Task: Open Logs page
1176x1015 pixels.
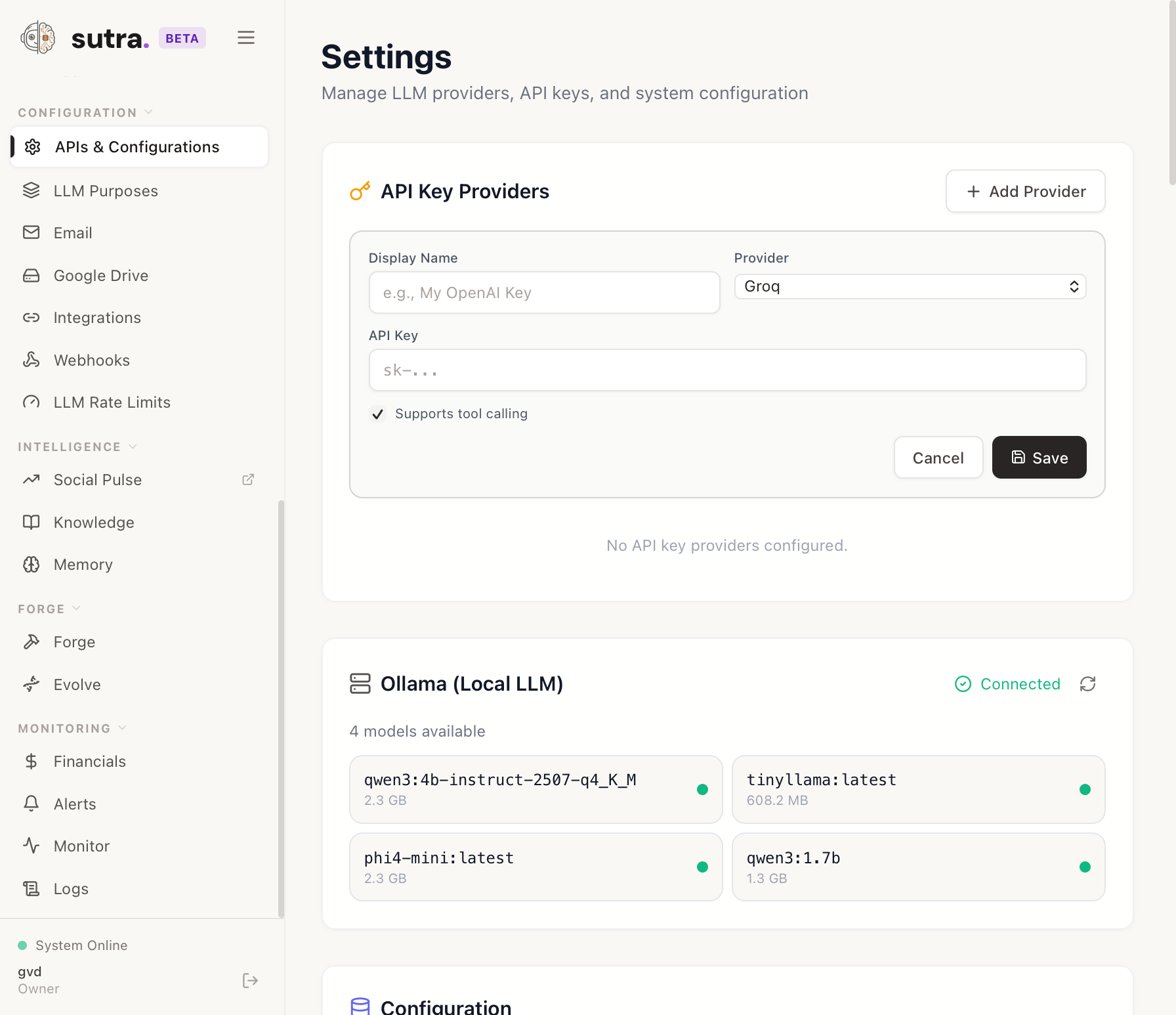Action: point(139,888)
